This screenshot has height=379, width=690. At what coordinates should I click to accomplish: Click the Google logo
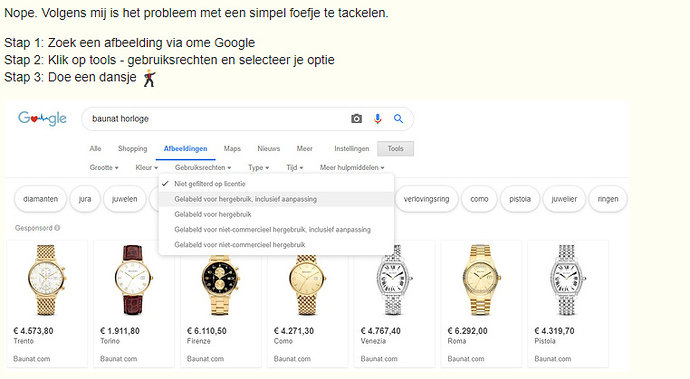click(42, 118)
